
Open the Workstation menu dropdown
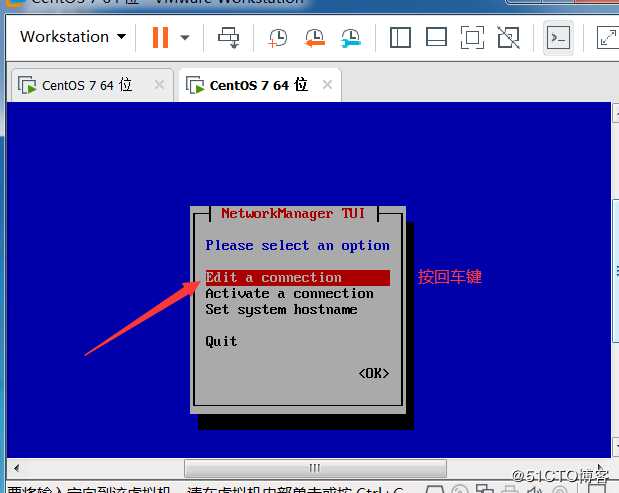tap(73, 37)
